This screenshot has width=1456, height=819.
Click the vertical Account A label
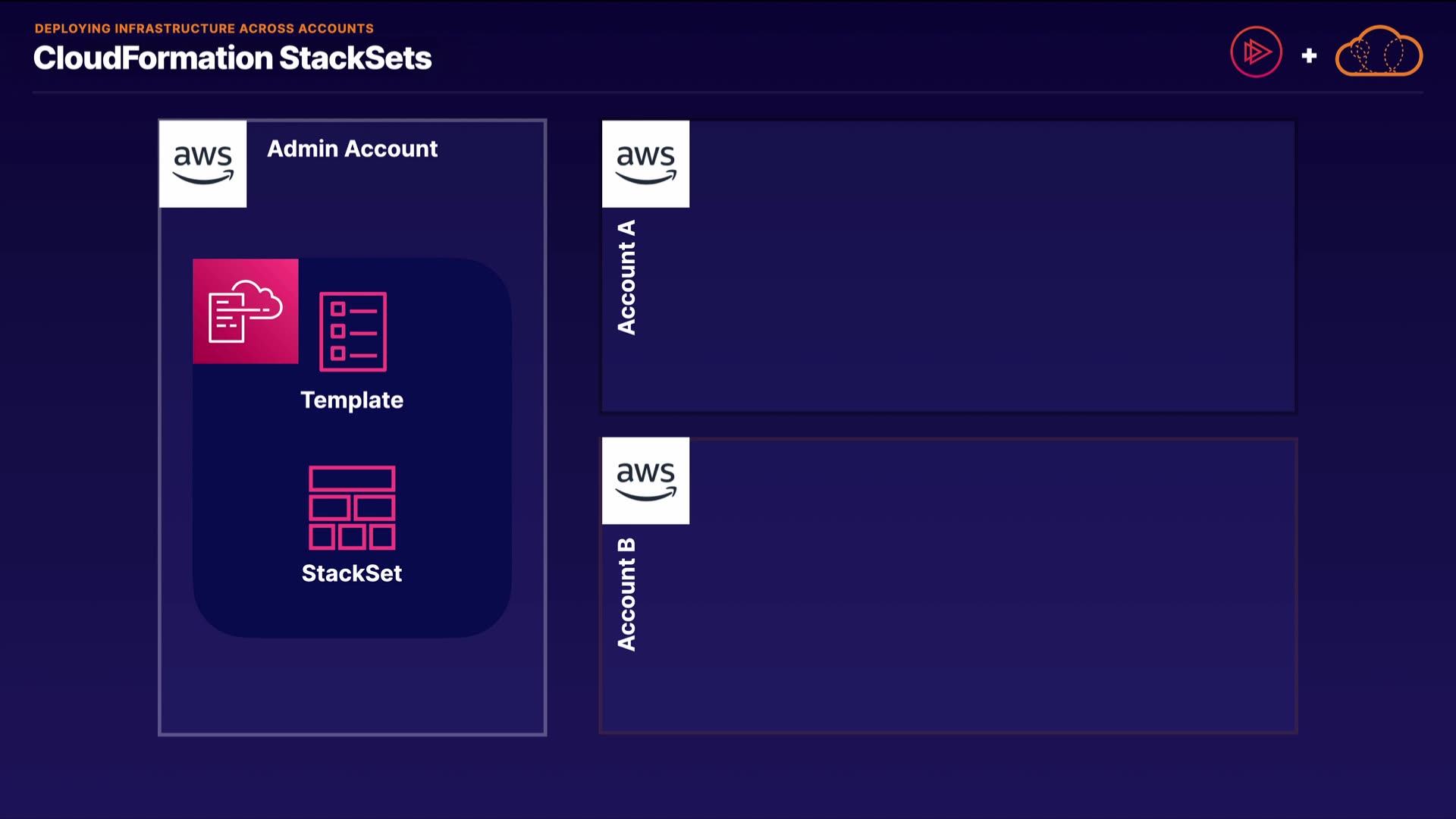click(x=626, y=278)
